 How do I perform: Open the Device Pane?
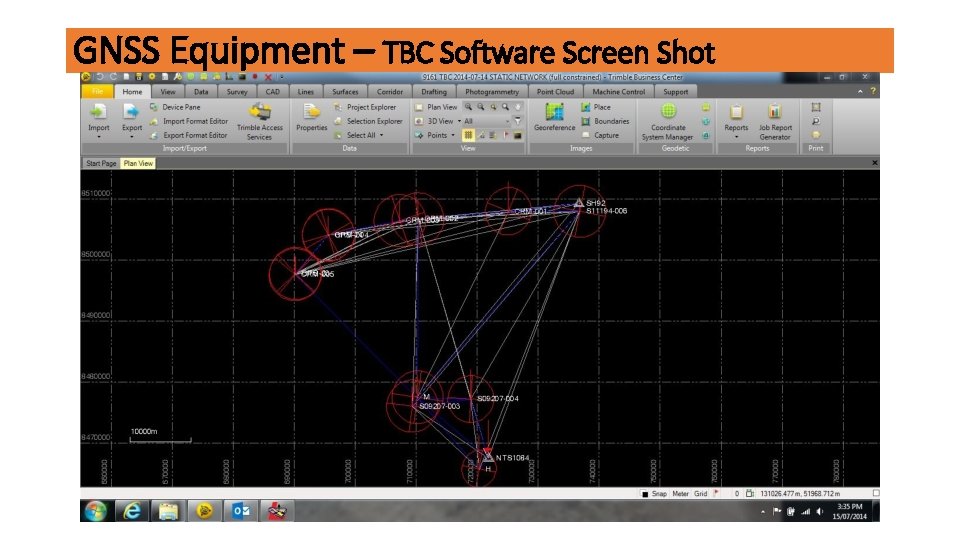point(174,107)
